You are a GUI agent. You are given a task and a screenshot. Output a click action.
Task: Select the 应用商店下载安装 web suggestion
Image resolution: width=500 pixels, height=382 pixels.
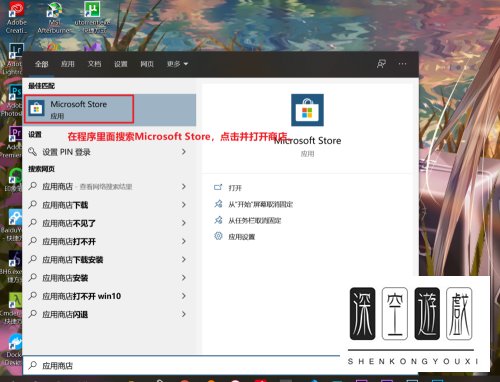[109, 259]
